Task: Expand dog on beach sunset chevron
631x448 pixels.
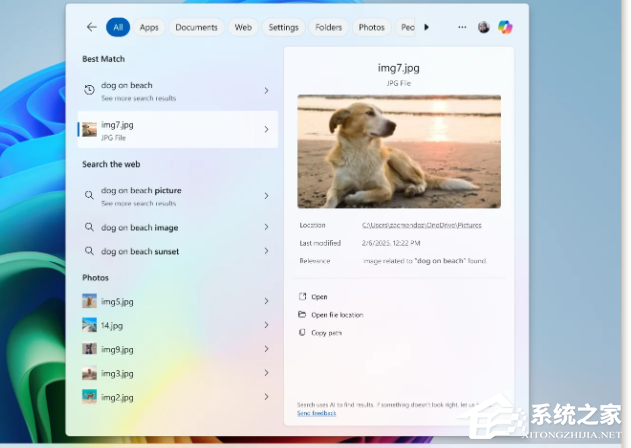Action: 266,252
